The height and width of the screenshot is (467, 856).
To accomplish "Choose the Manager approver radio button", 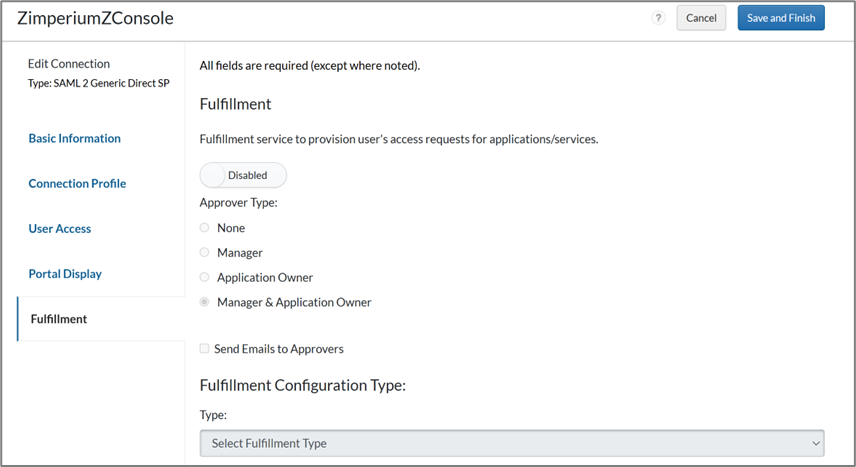I will click(x=205, y=253).
